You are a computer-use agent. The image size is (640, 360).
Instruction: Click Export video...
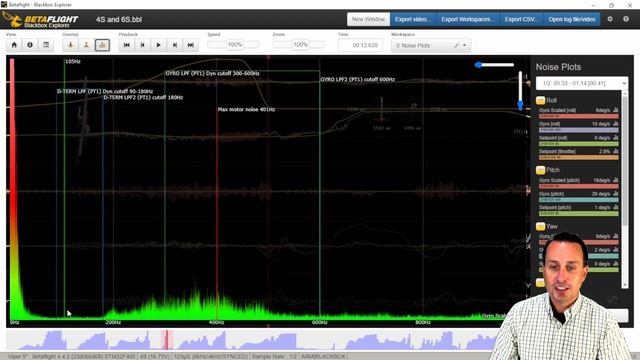[x=413, y=19]
